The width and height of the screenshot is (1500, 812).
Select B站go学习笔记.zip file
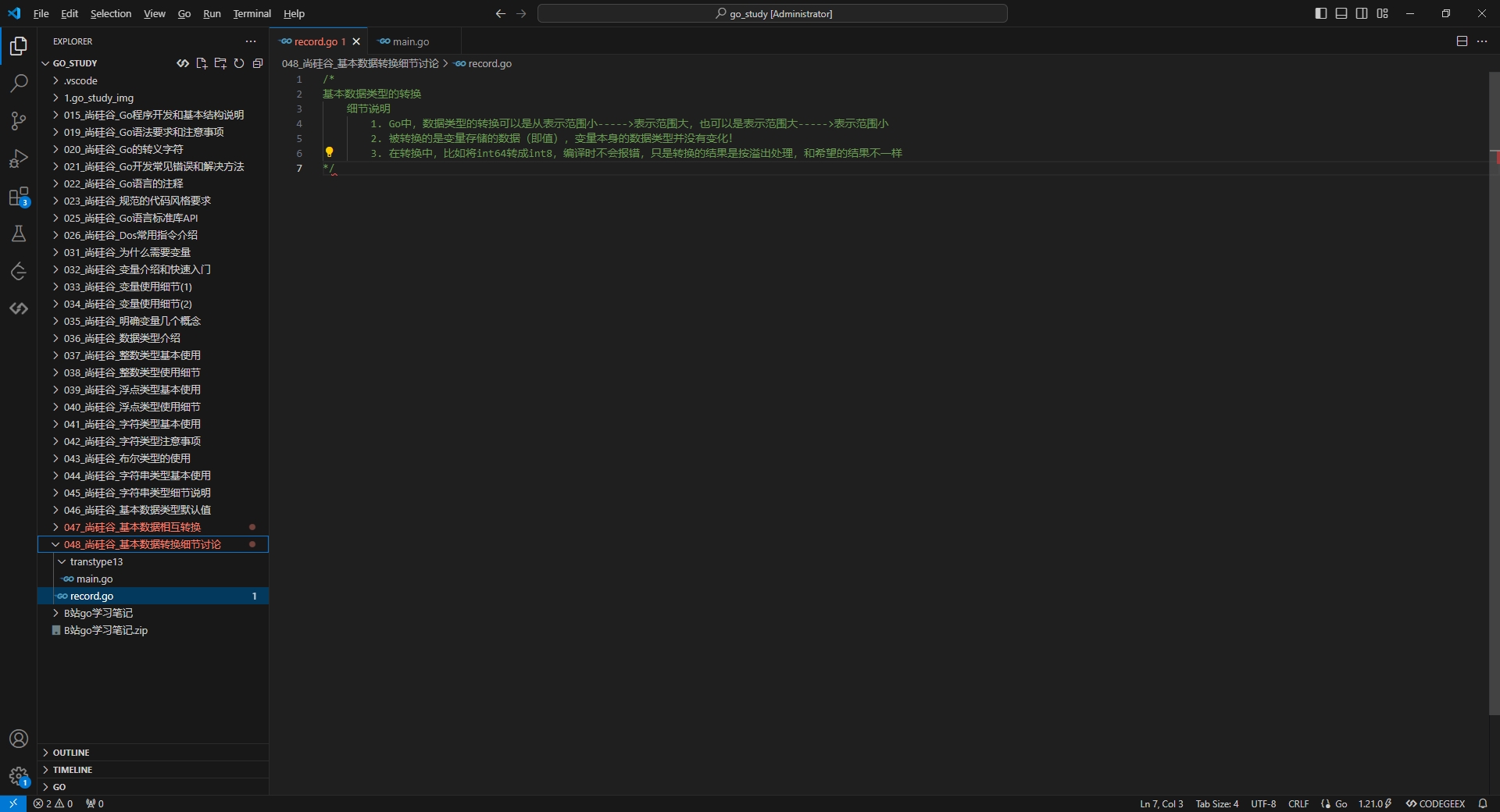click(x=153, y=630)
